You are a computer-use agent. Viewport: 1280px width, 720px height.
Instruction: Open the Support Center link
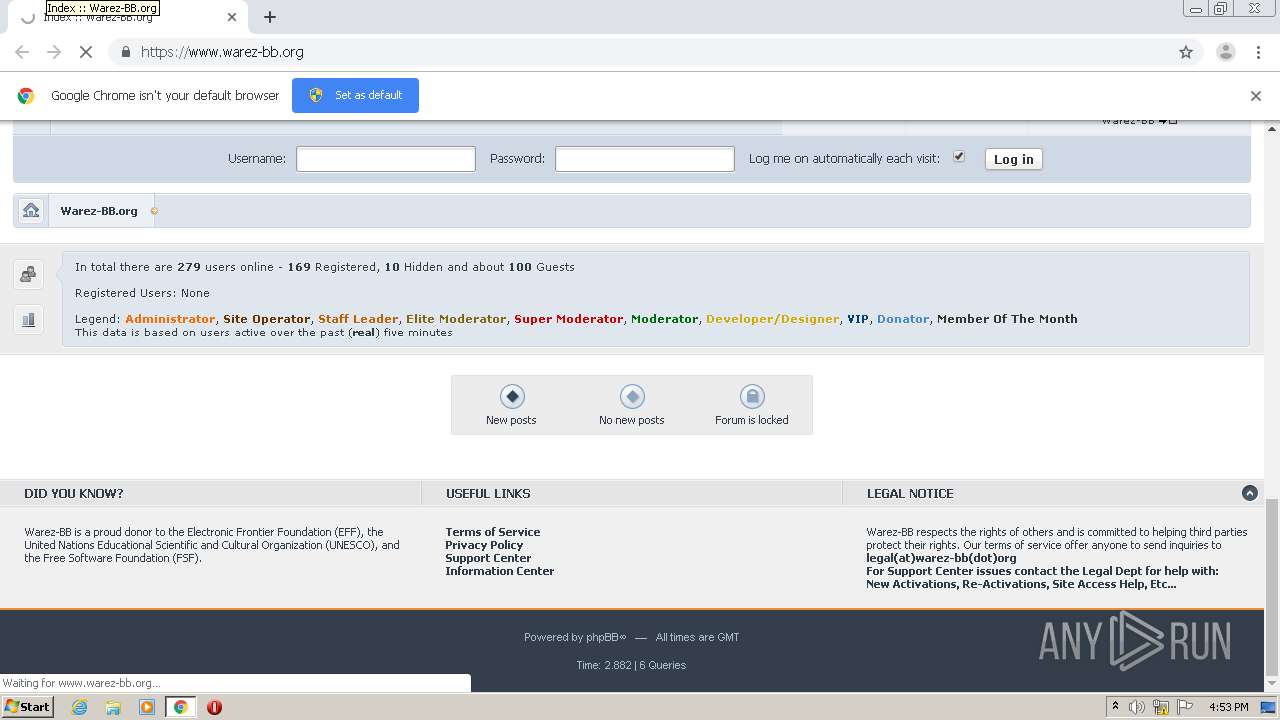[x=488, y=558]
